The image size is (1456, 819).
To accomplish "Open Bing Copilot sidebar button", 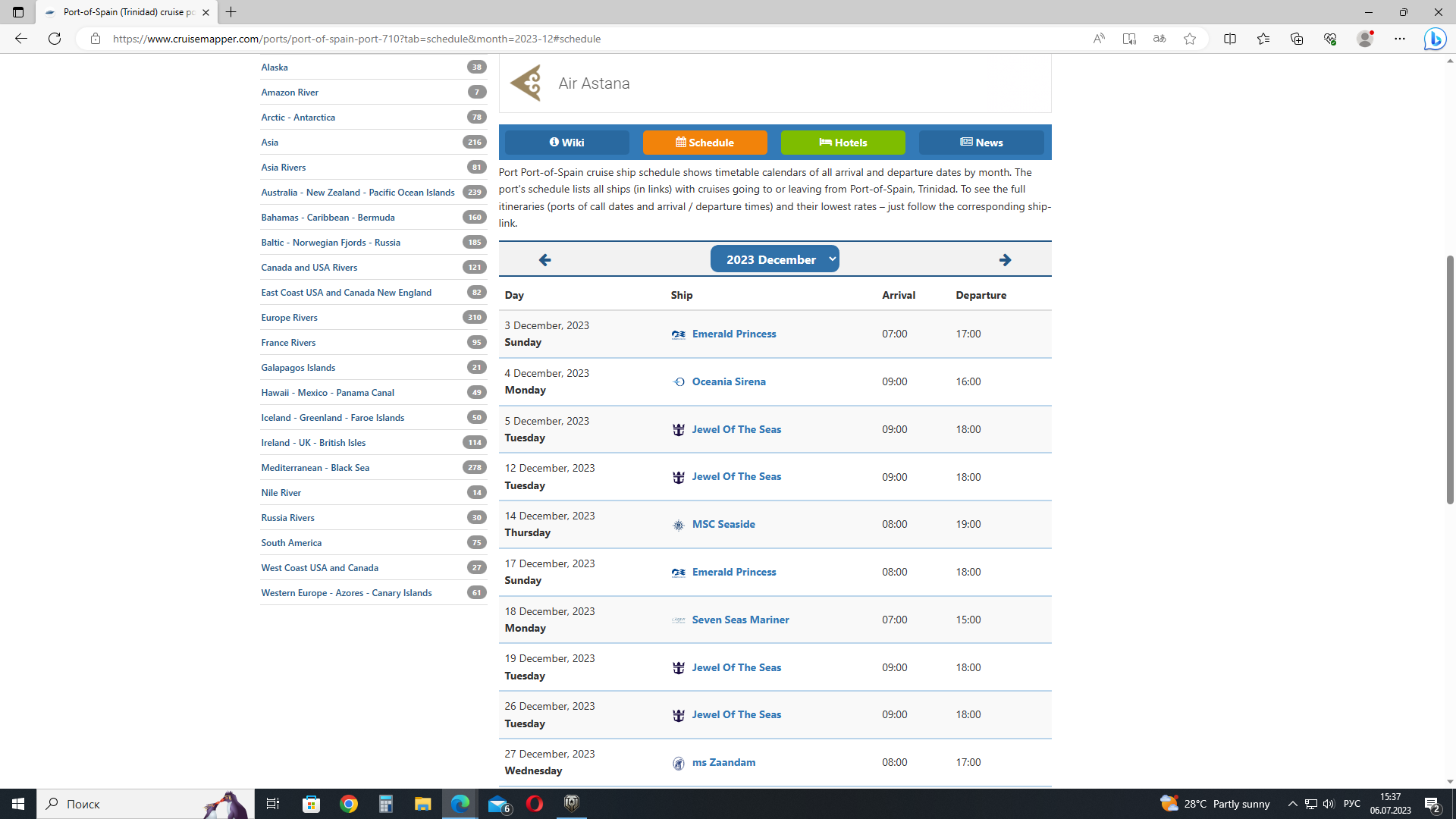I will [1435, 39].
